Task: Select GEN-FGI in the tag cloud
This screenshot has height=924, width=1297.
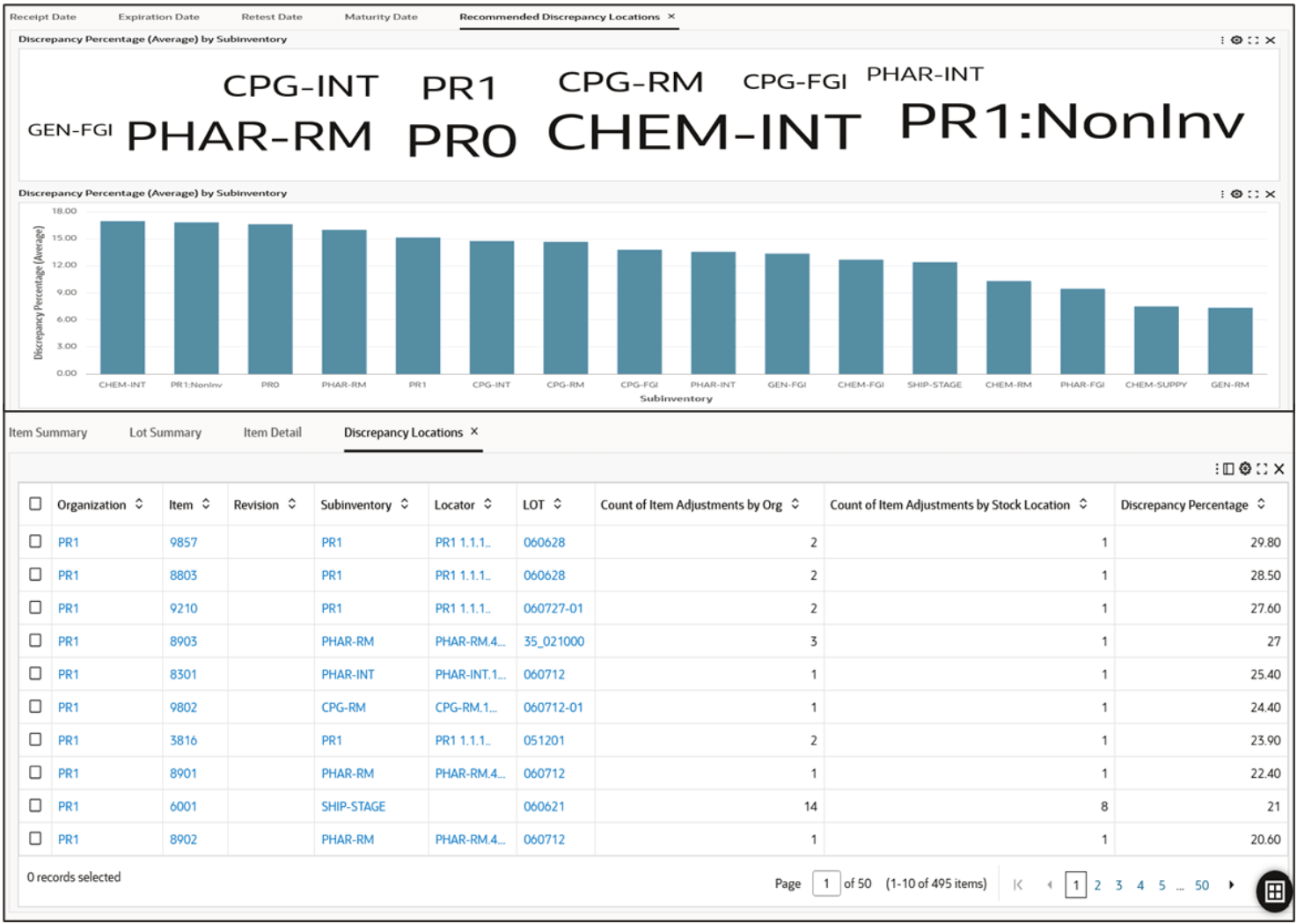Action: 70,130
